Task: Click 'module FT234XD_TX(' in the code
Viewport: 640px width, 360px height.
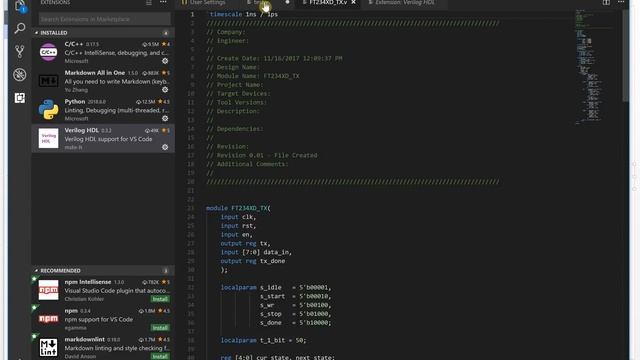Action: click(x=238, y=208)
